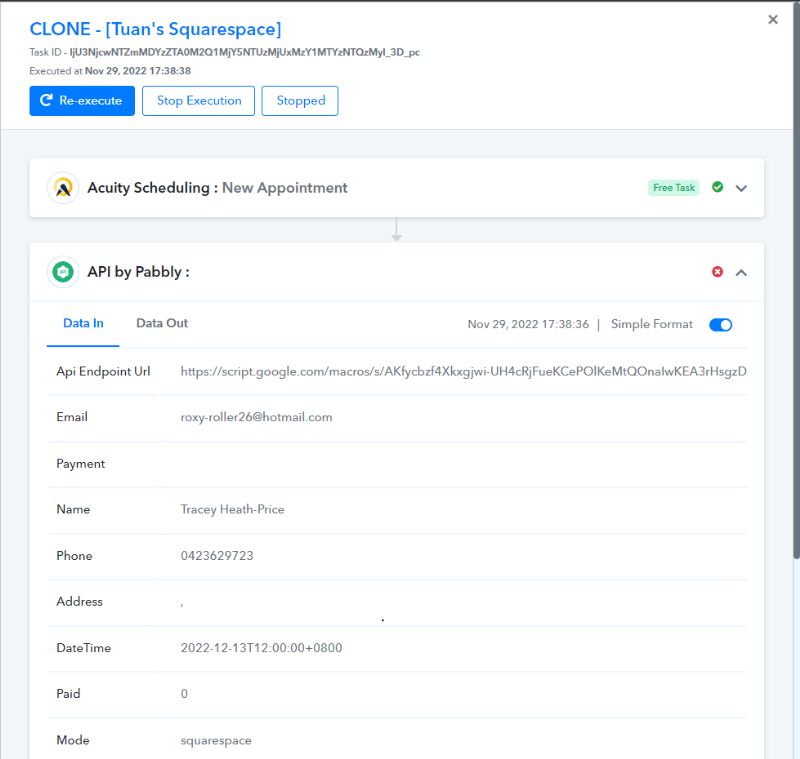
Task: Click the API by Pabbly step title
Action: tap(138, 272)
